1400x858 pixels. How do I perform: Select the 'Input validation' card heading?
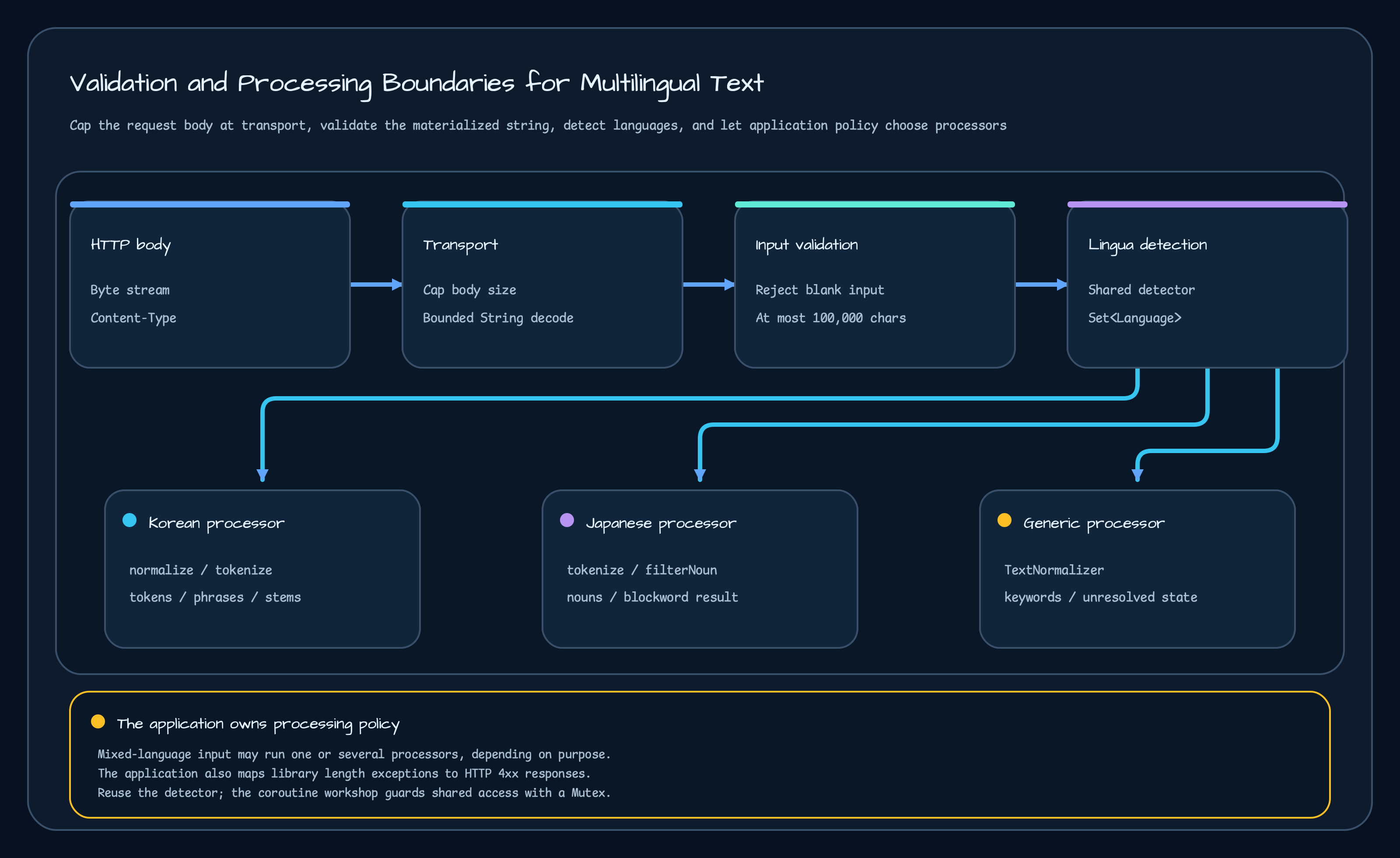pyautogui.click(x=806, y=245)
